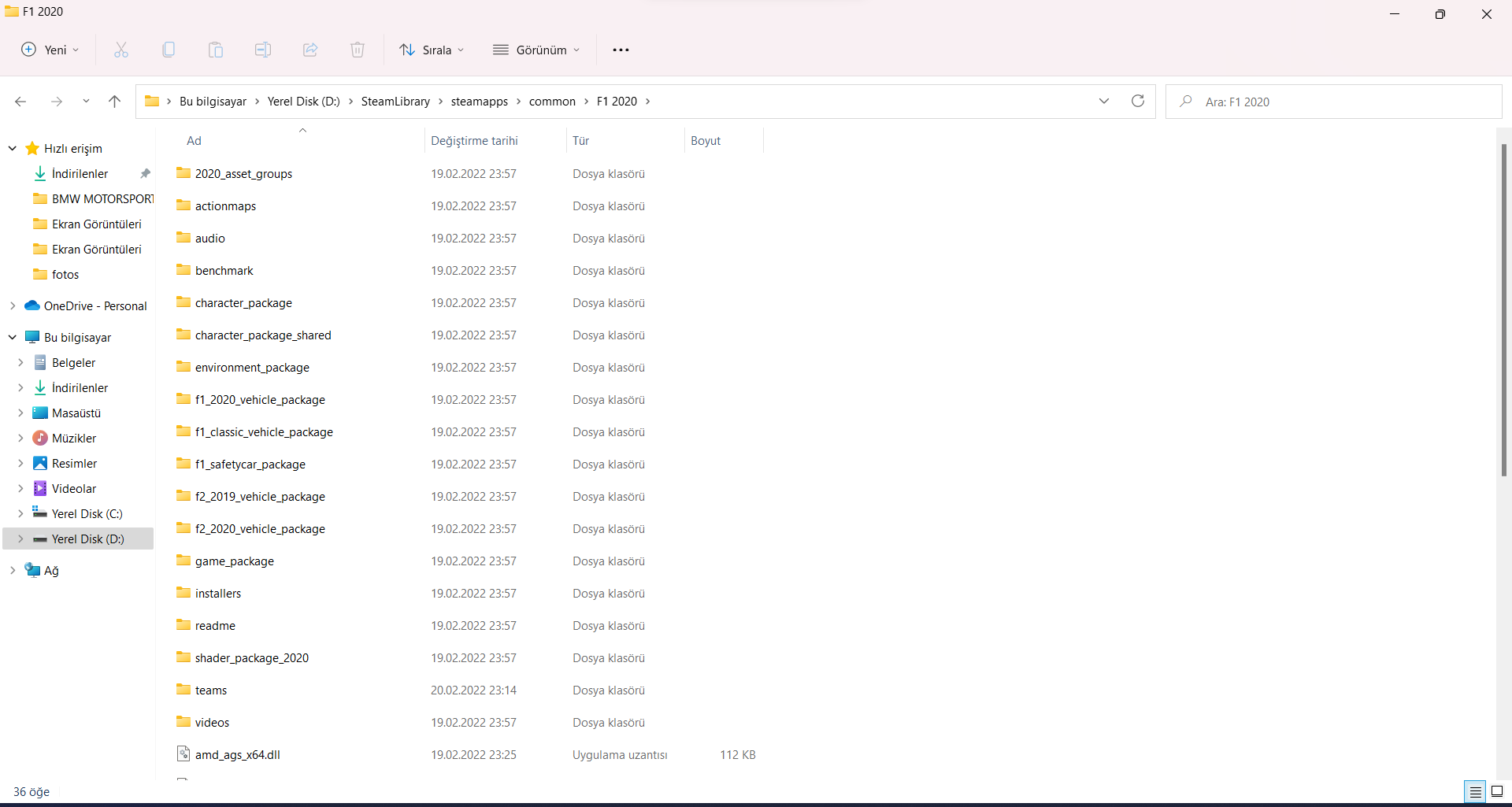Expand the Yerel Disk (C:) node
The height and width of the screenshot is (807, 1512).
click(x=20, y=513)
